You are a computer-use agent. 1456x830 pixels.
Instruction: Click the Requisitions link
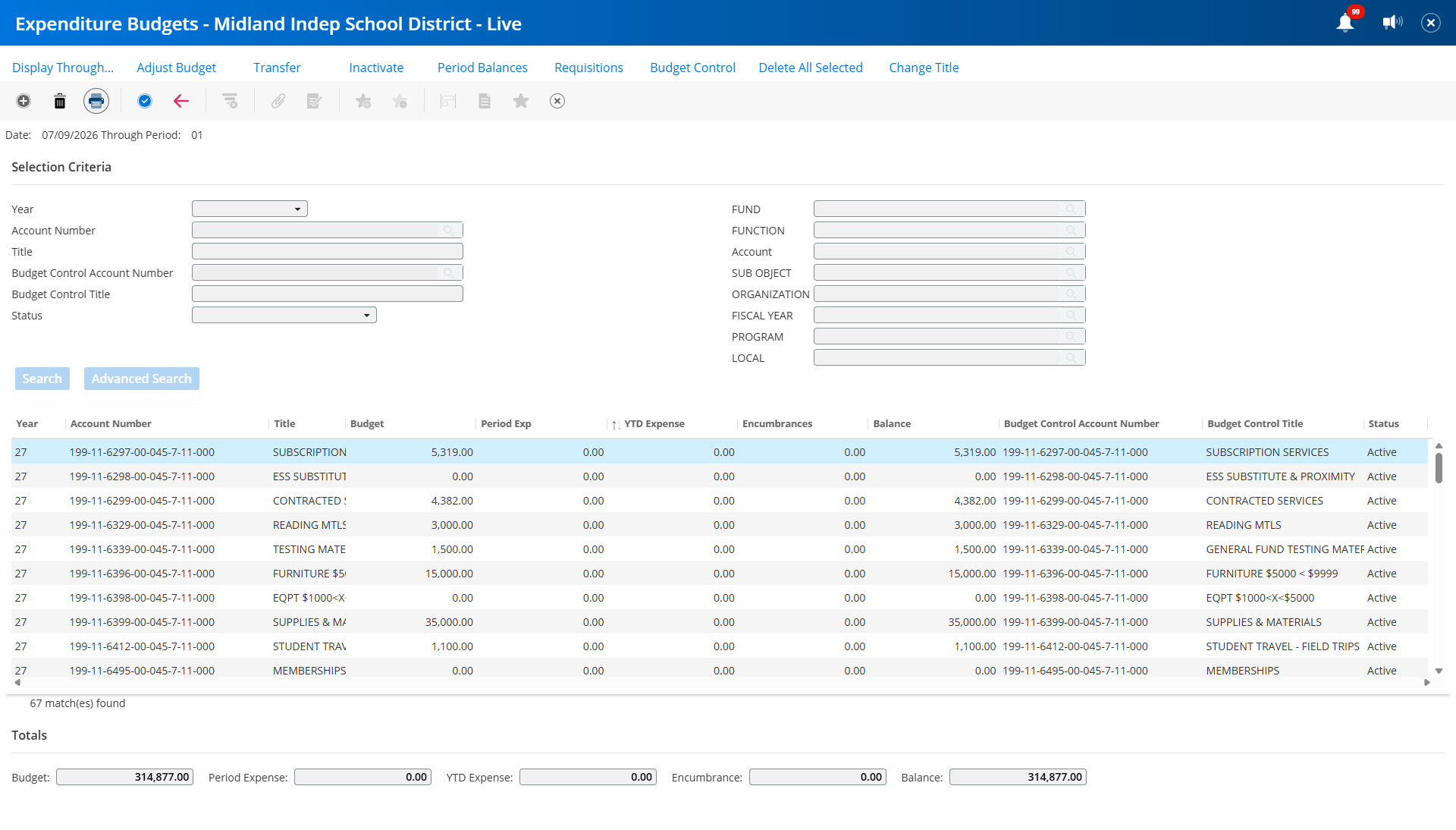(588, 68)
